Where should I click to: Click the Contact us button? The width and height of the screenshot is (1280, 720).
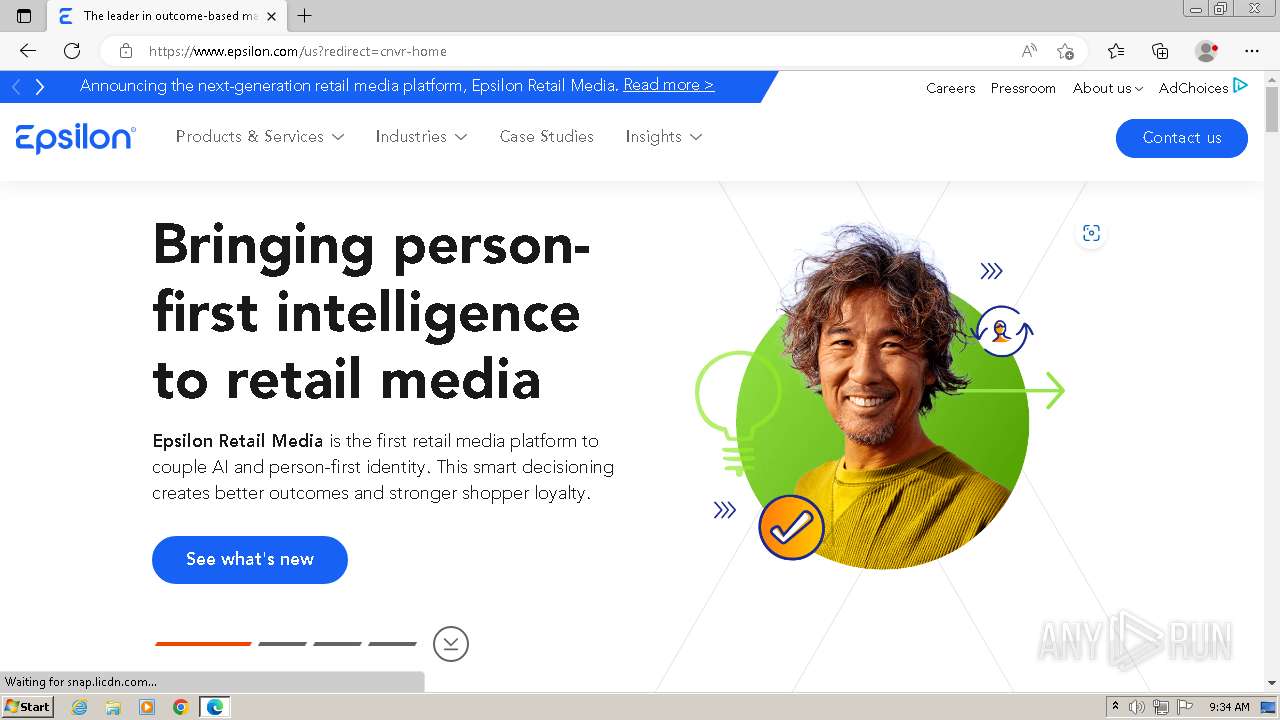1182,138
